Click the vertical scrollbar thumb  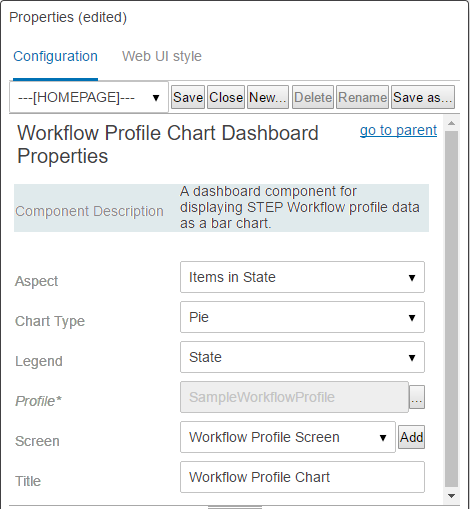coord(451,309)
